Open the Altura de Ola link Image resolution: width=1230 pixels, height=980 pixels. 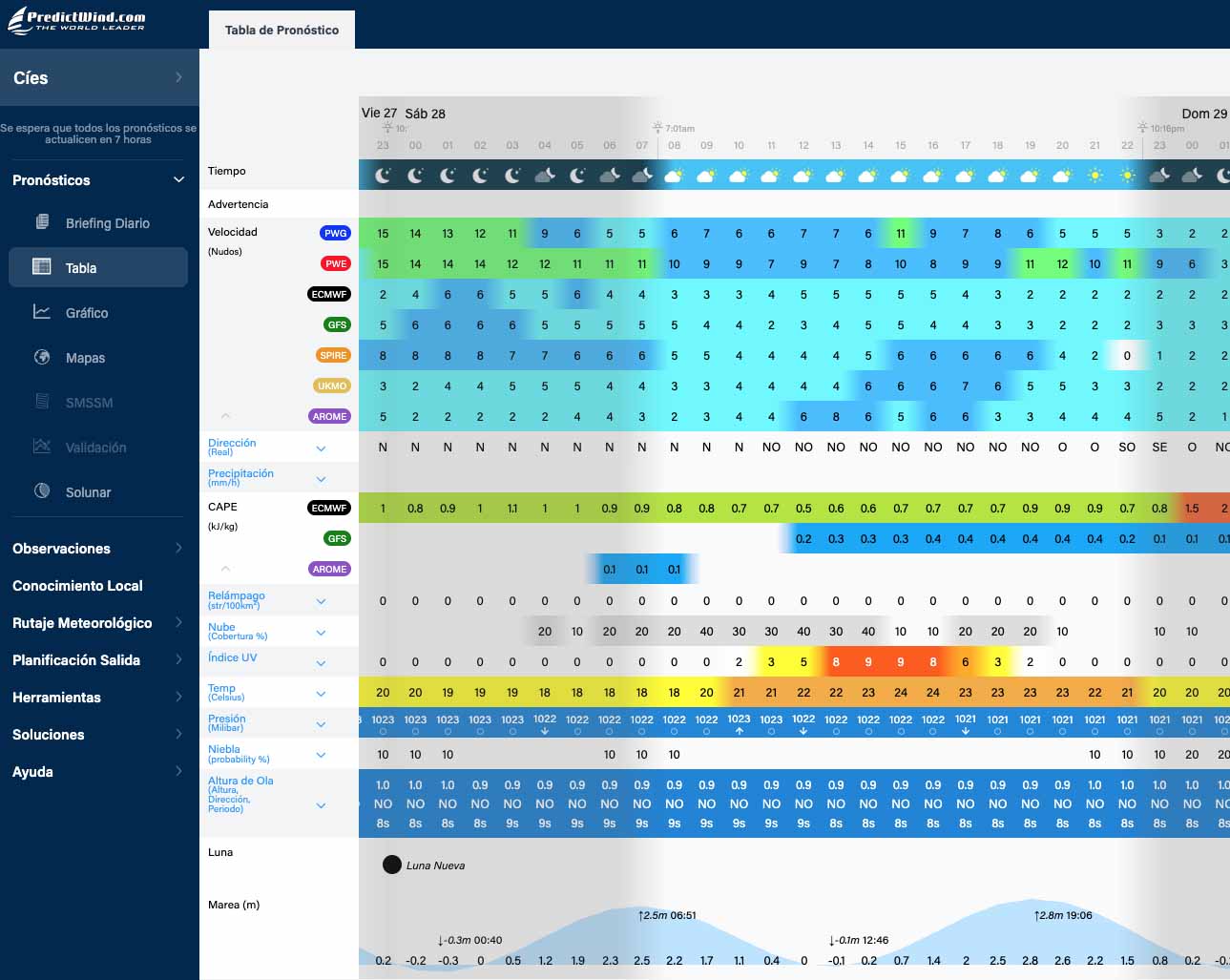[240, 781]
